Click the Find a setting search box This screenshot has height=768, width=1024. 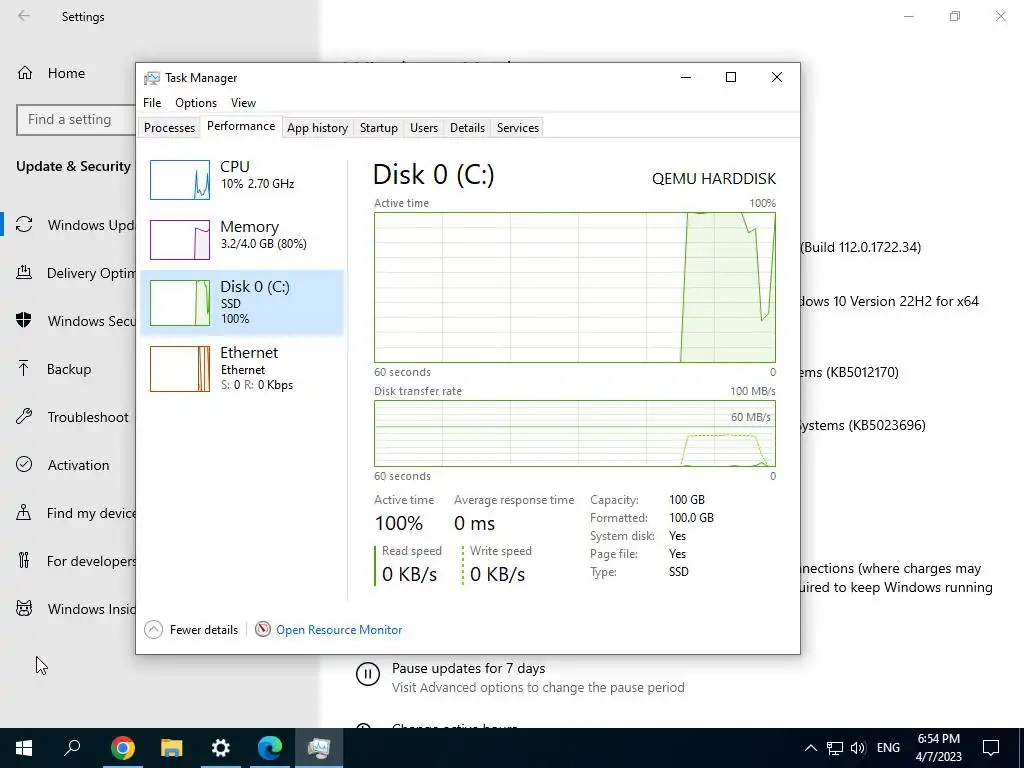pyautogui.click(x=76, y=120)
